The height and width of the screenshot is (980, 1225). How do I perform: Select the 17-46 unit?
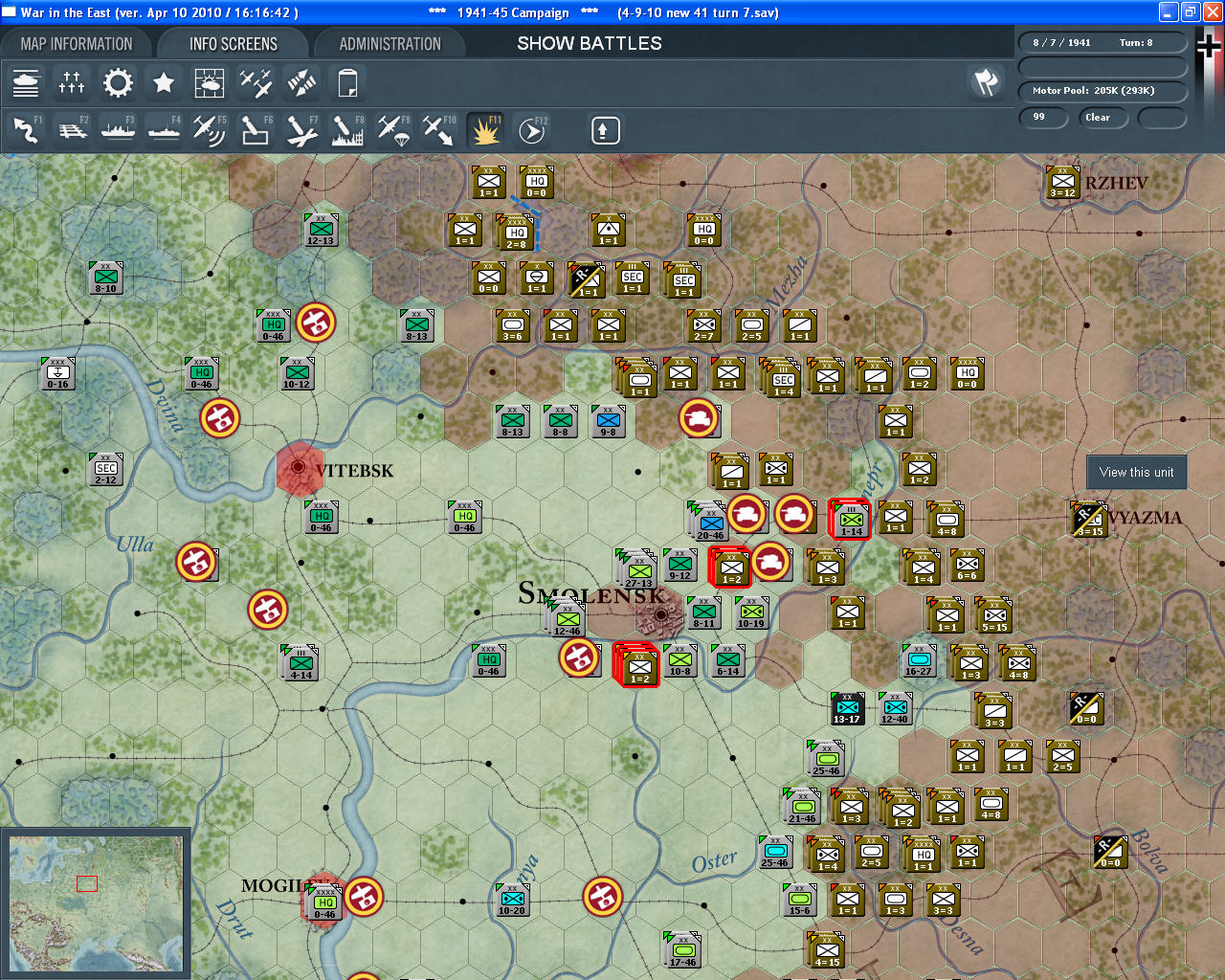coord(683,950)
